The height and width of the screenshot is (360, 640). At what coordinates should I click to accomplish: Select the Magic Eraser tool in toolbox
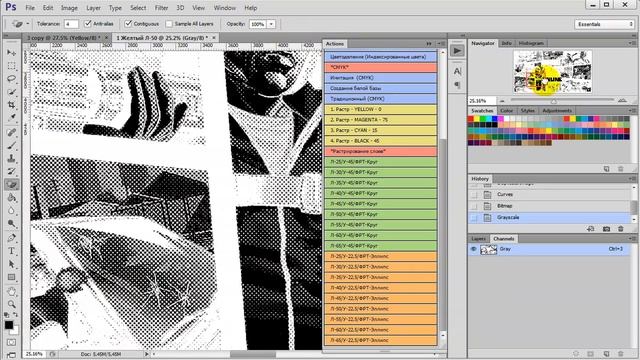(11, 184)
